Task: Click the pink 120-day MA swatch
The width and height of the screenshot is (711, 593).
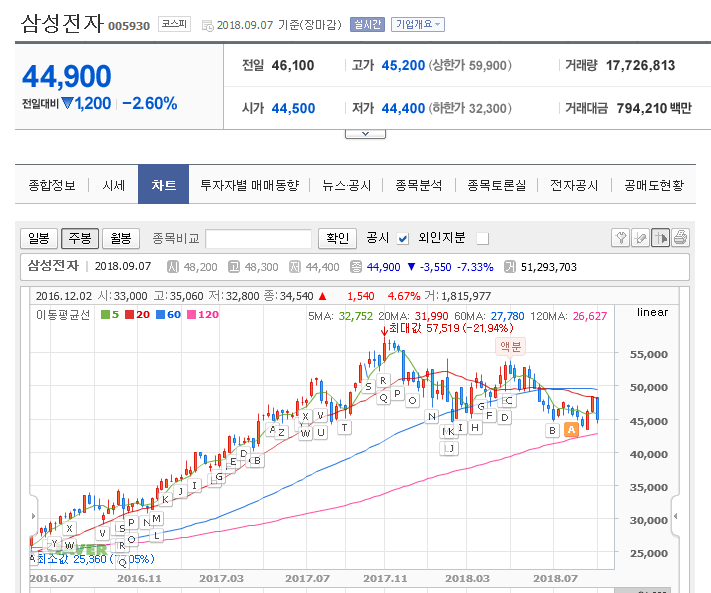Action: (192, 315)
